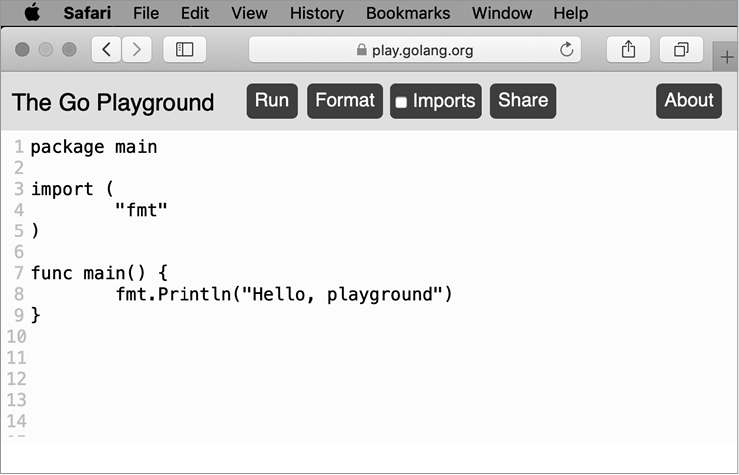The image size is (739, 475).
Task: Click the Safari forward navigation arrow
Action: click(136, 50)
